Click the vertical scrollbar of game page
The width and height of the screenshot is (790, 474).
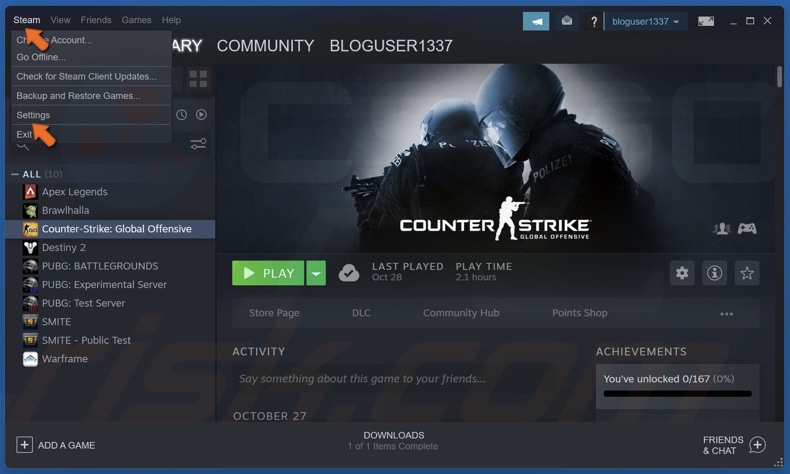(779, 78)
